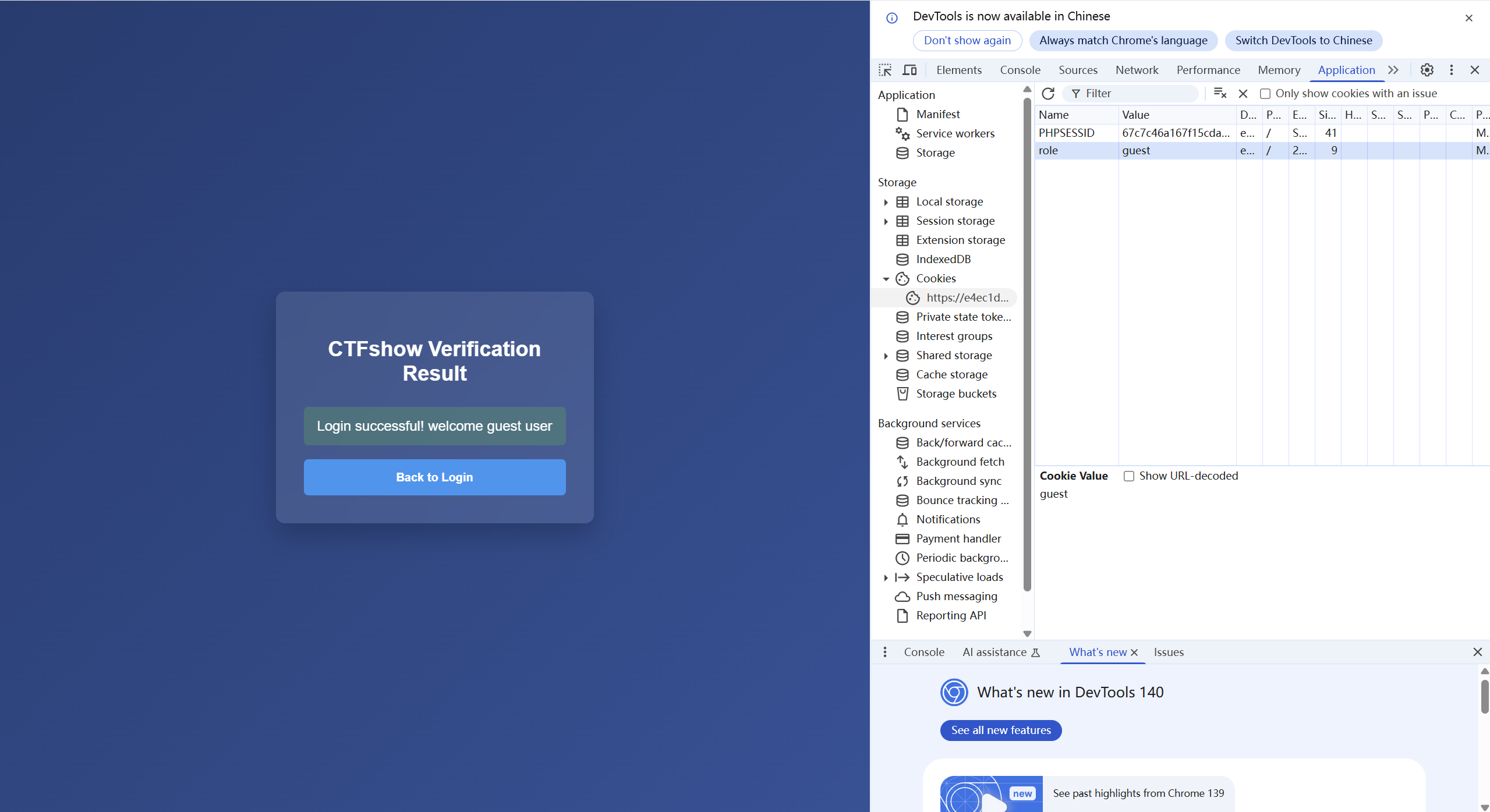Switch to the Network tab
Viewport: 1490px width, 812px height.
click(1137, 70)
